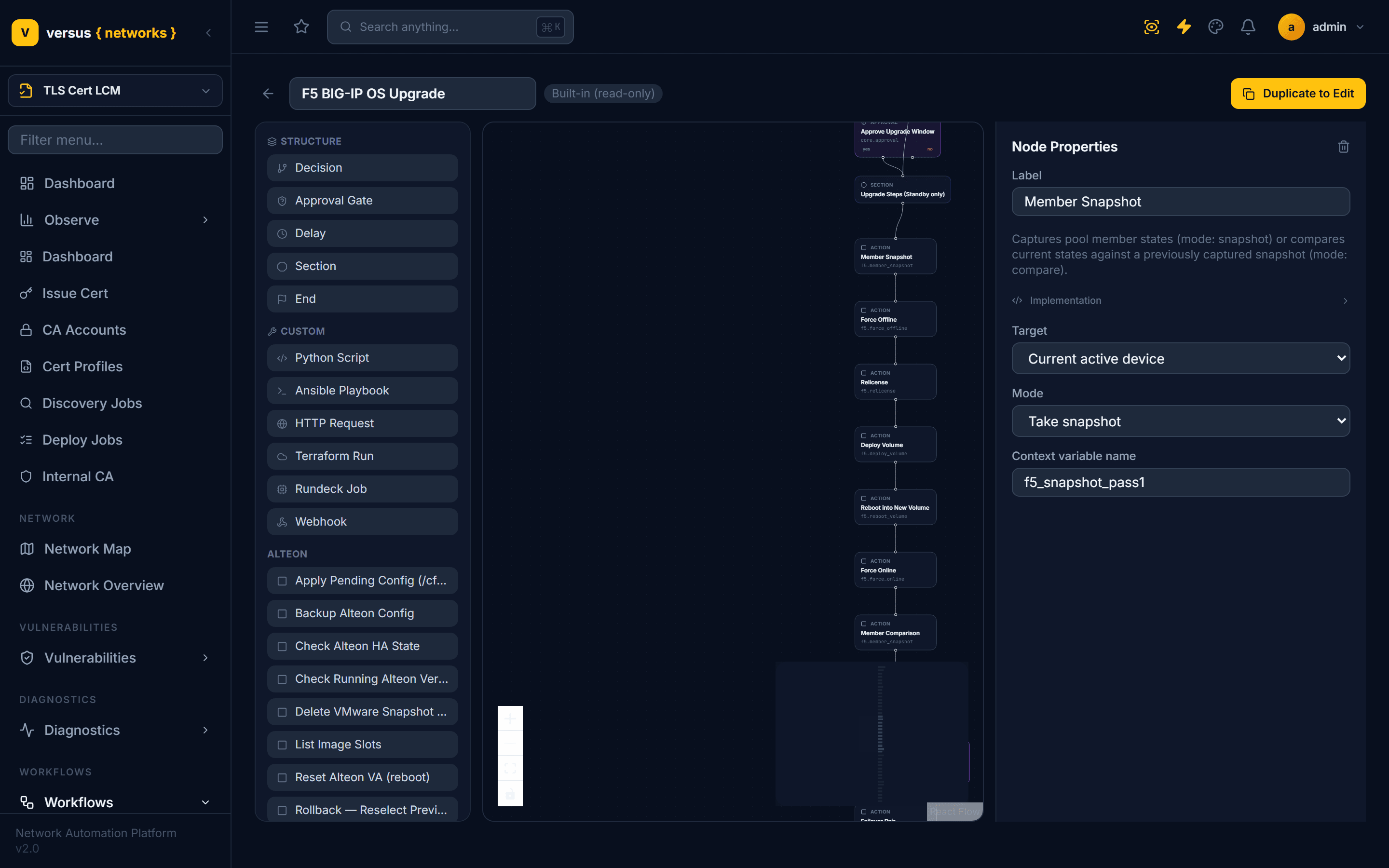Open the lightning bolt quick actions icon
Image resolution: width=1389 pixels, height=868 pixels.
(1184, 27)
